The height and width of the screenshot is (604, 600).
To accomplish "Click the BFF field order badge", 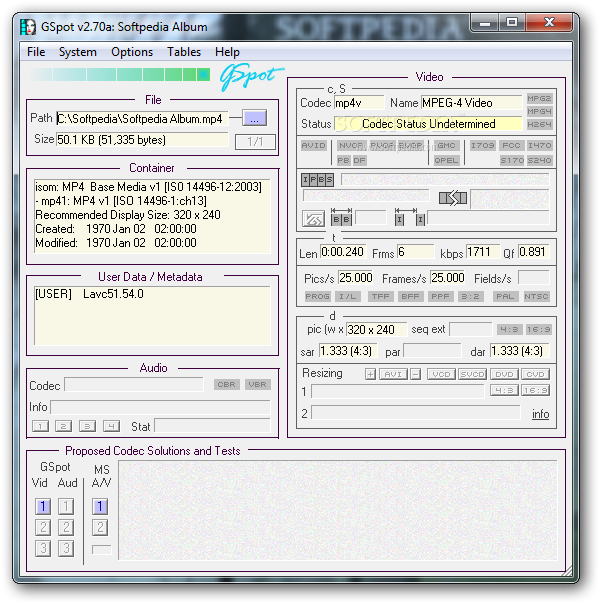I will tap(410, 297).
